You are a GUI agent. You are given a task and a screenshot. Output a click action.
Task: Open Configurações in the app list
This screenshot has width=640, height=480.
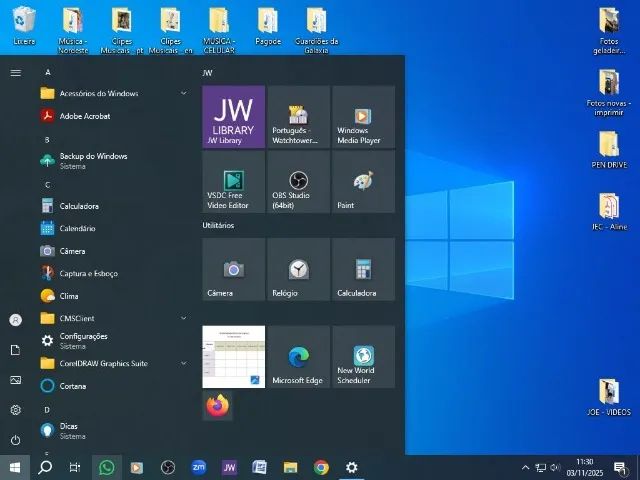point(114,341)
